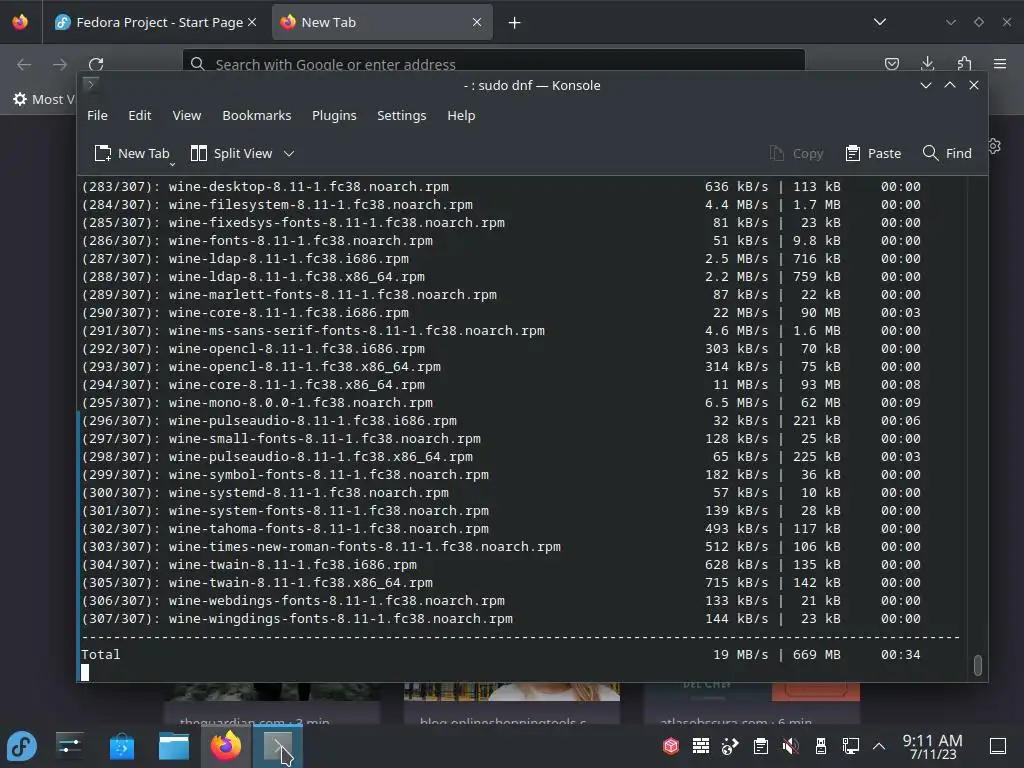Open removable devices tray icon
The height and width of the screenshot is (768, 1024).
pyautogui.click(x=821, y=746)
